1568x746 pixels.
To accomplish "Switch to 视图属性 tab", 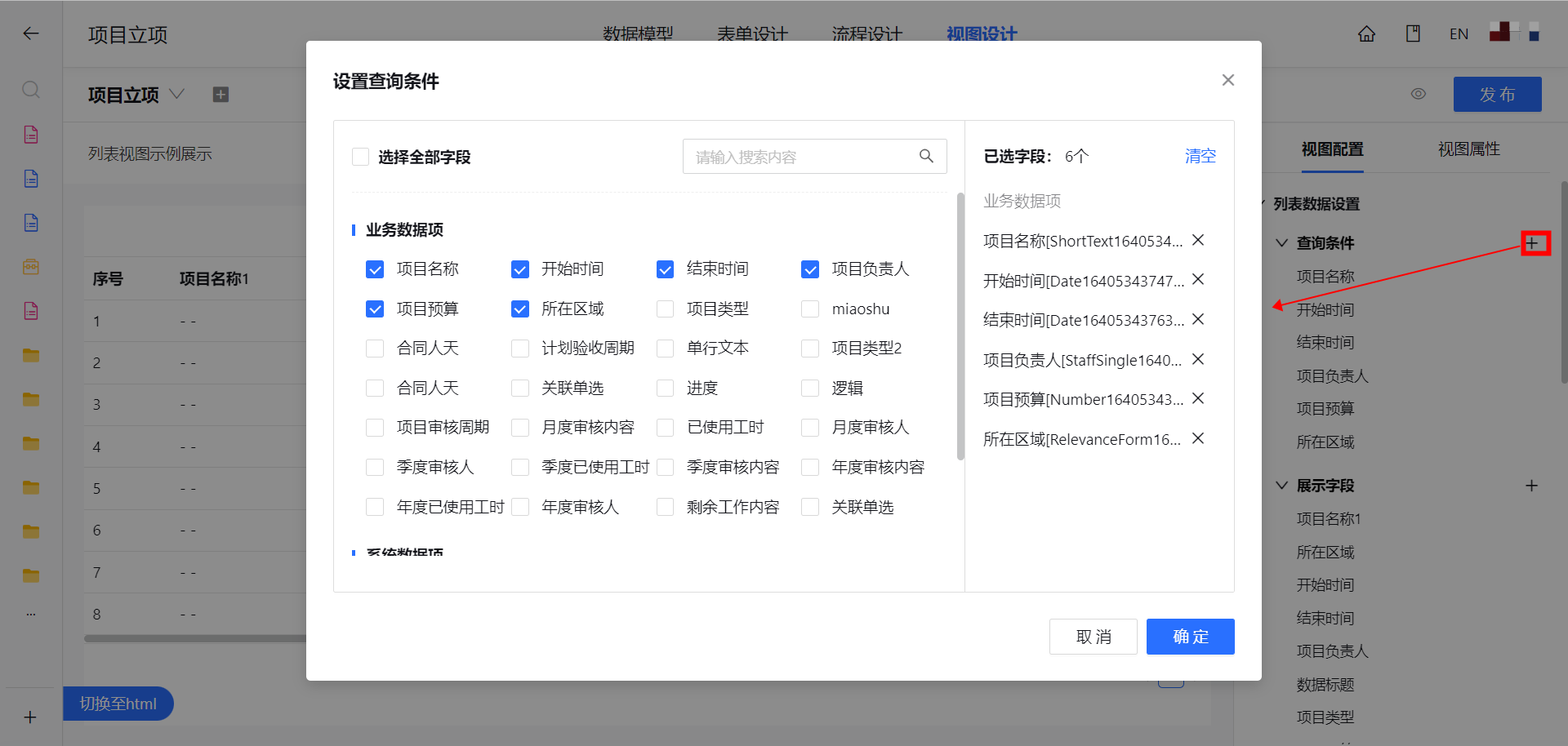I will click(1469, 149).
